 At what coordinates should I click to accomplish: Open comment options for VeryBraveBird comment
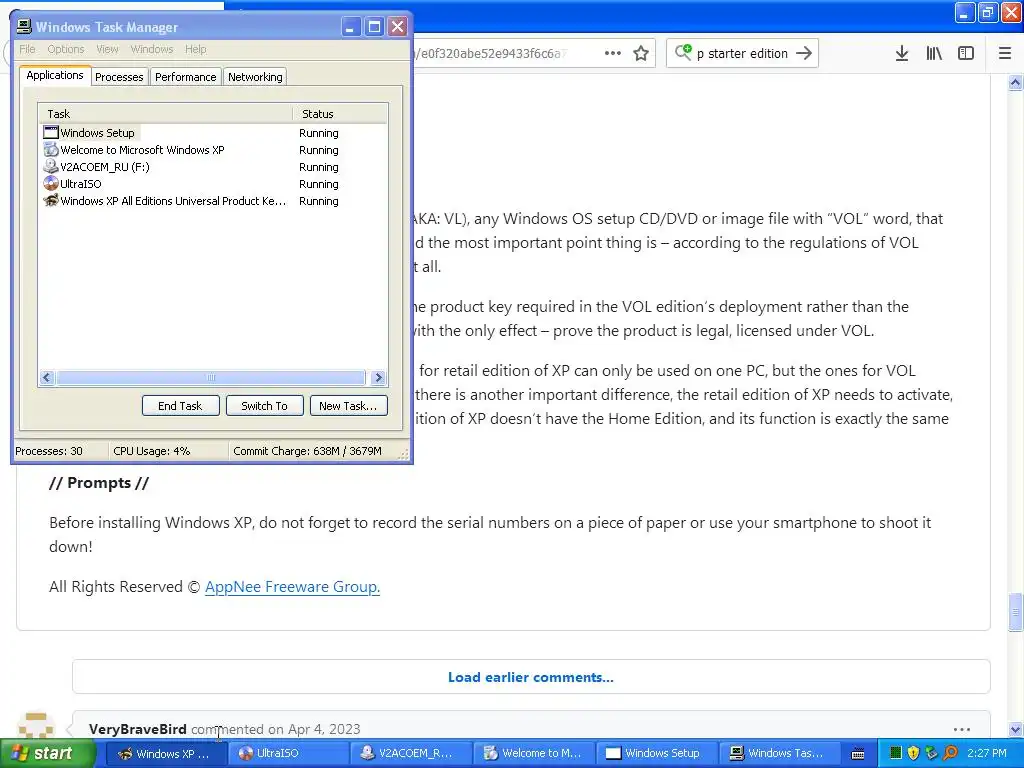click(x=961, y=729)
